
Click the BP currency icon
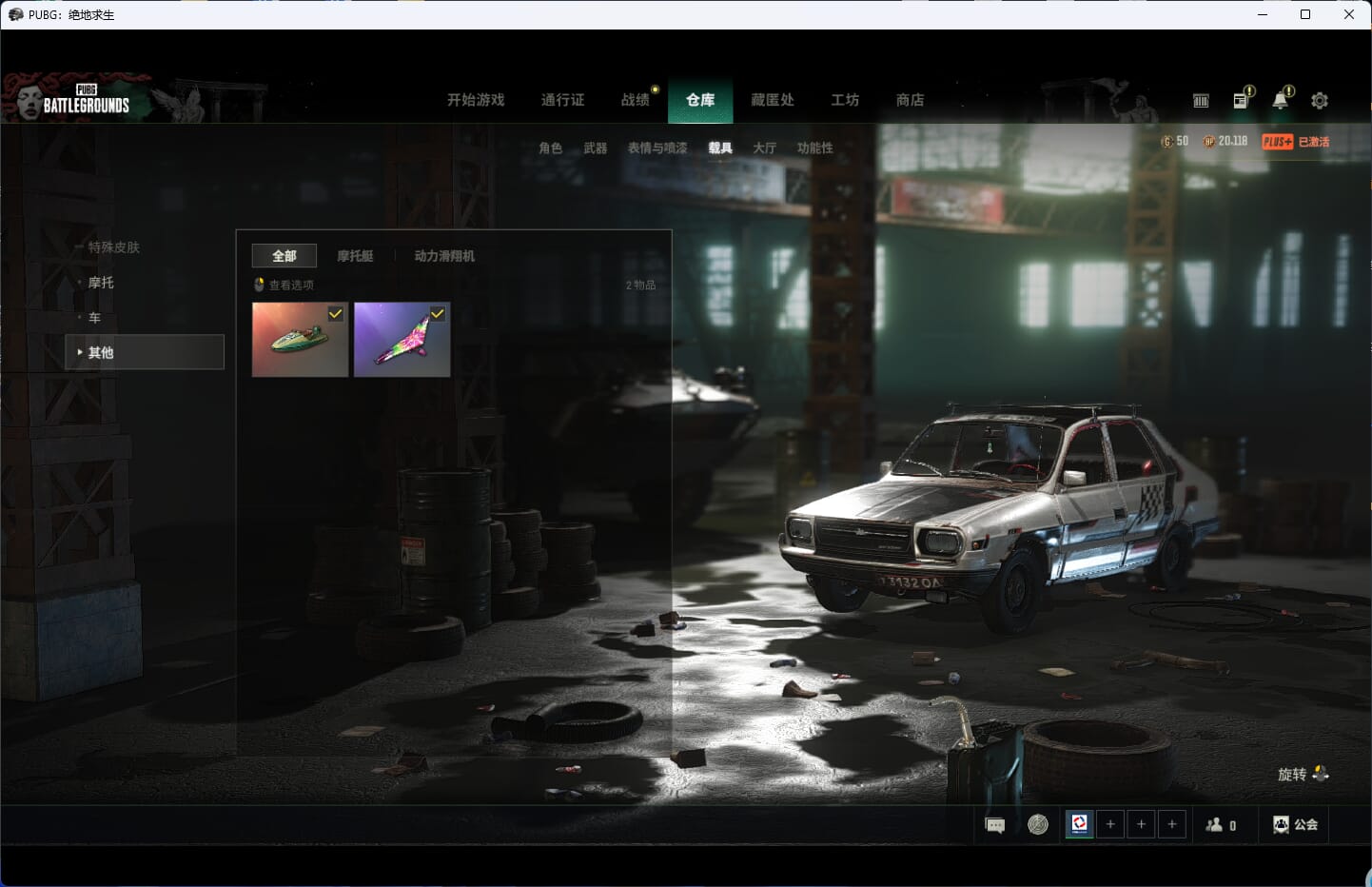coord(1209,141)
